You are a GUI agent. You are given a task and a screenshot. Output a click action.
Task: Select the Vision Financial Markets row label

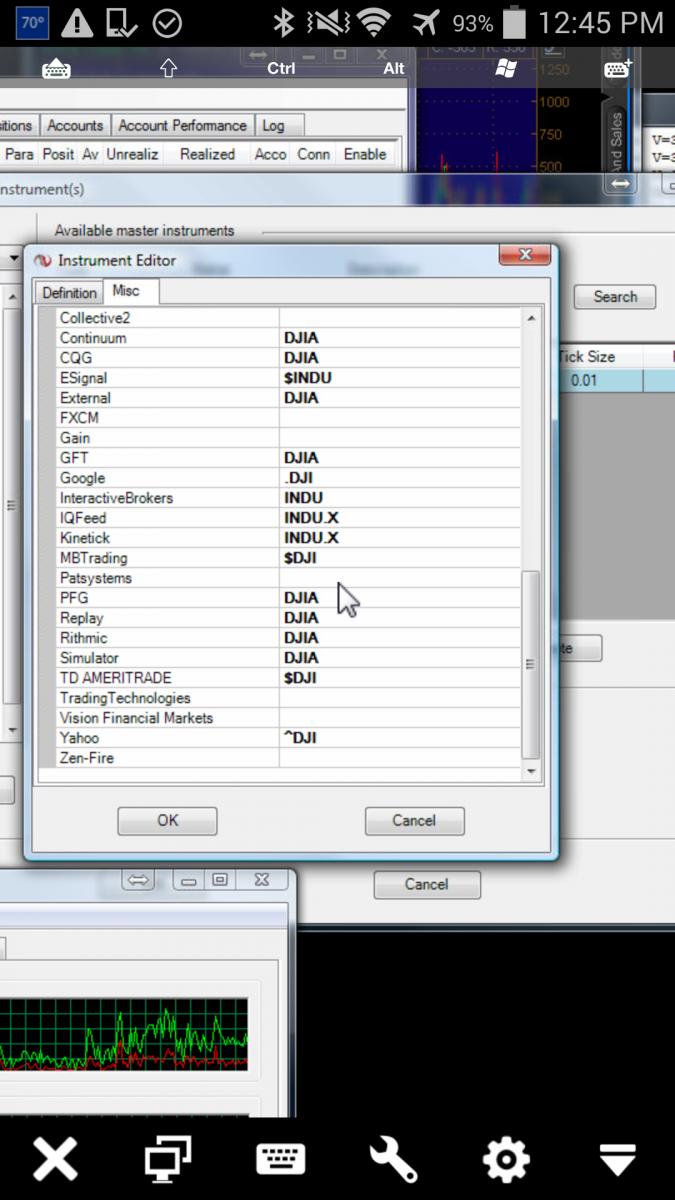[x=136, y=718]
